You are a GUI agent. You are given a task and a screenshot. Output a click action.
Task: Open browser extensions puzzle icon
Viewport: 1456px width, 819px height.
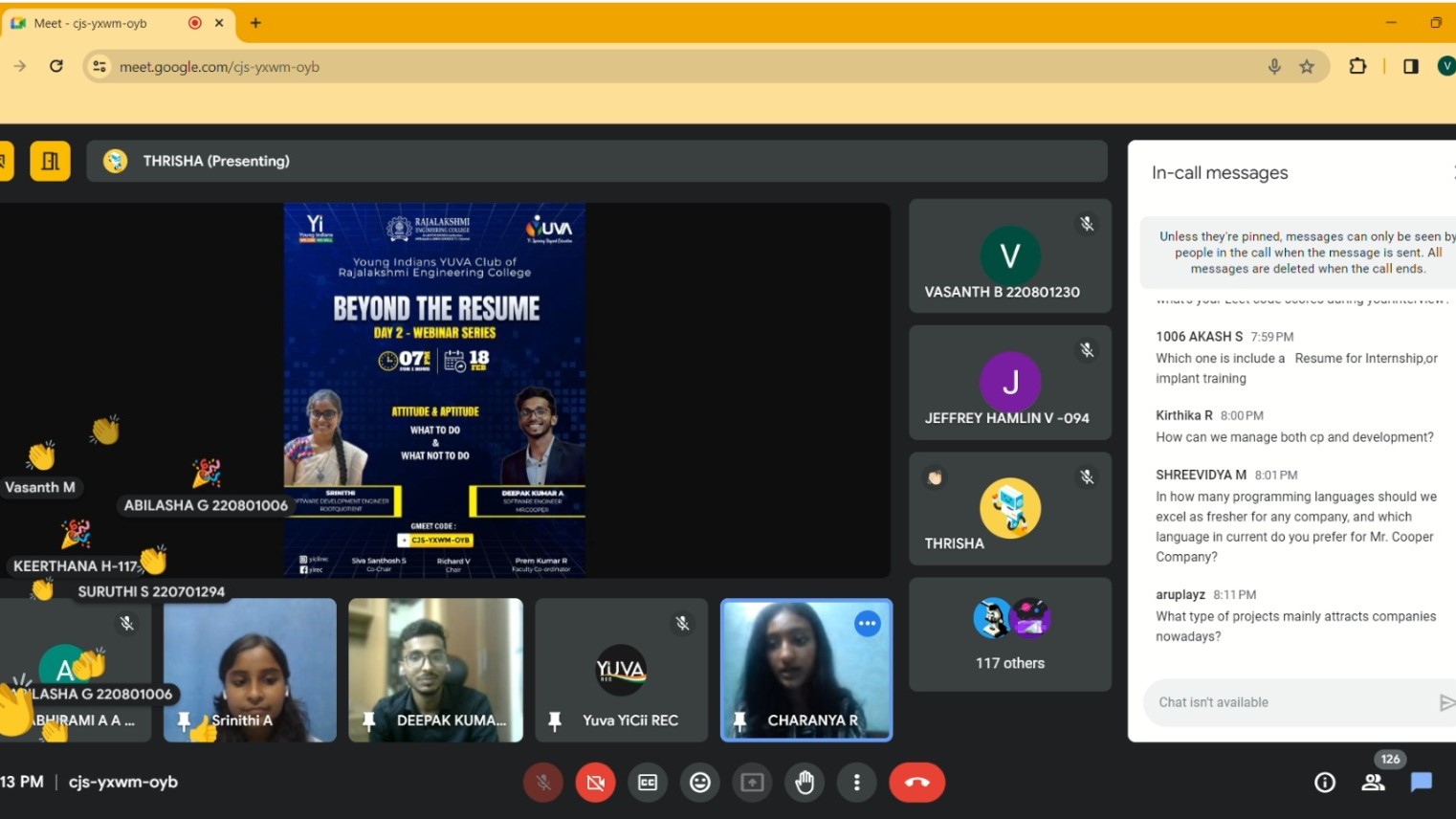(1357, 66)
